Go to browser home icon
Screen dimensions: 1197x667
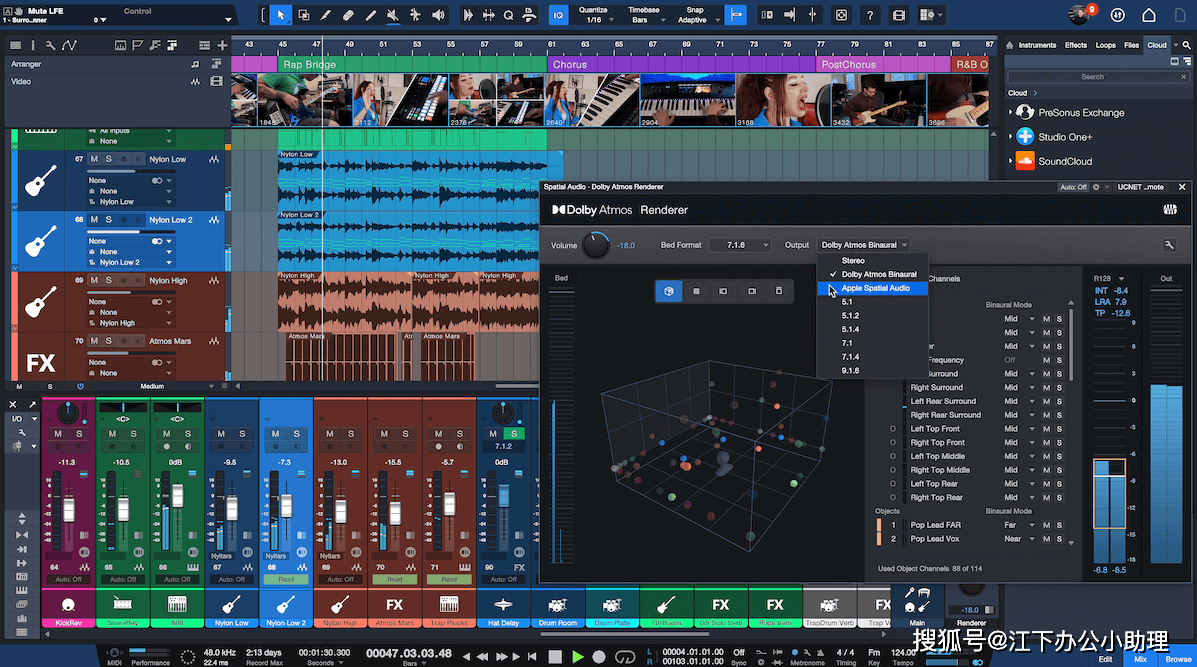(x=1010, y=45)
